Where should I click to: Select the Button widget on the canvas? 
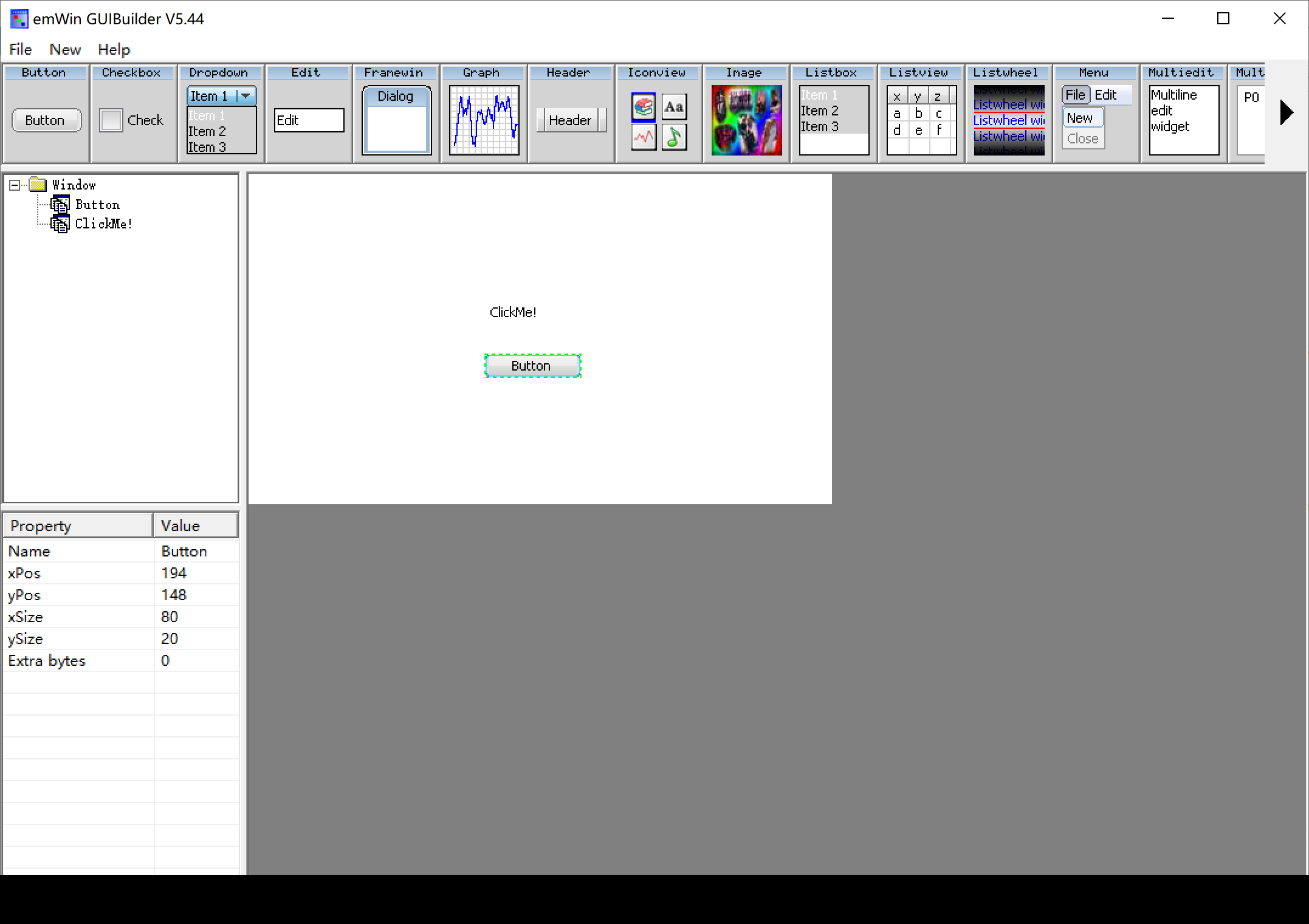[x=532, y=366]
